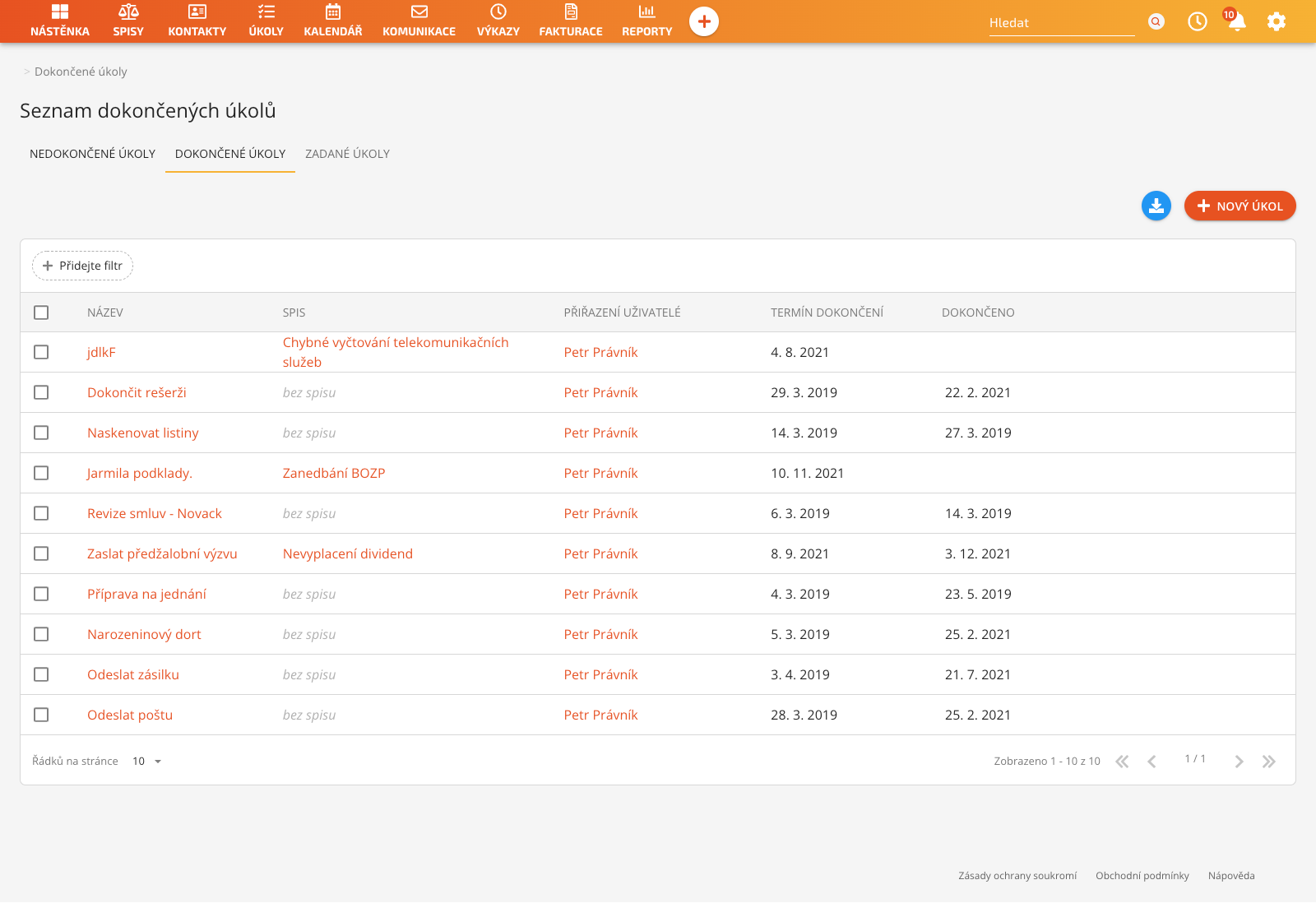Open spis Zanedbání BOZP
This screenshot has height=903, width=1316.
tap(334, 473)
